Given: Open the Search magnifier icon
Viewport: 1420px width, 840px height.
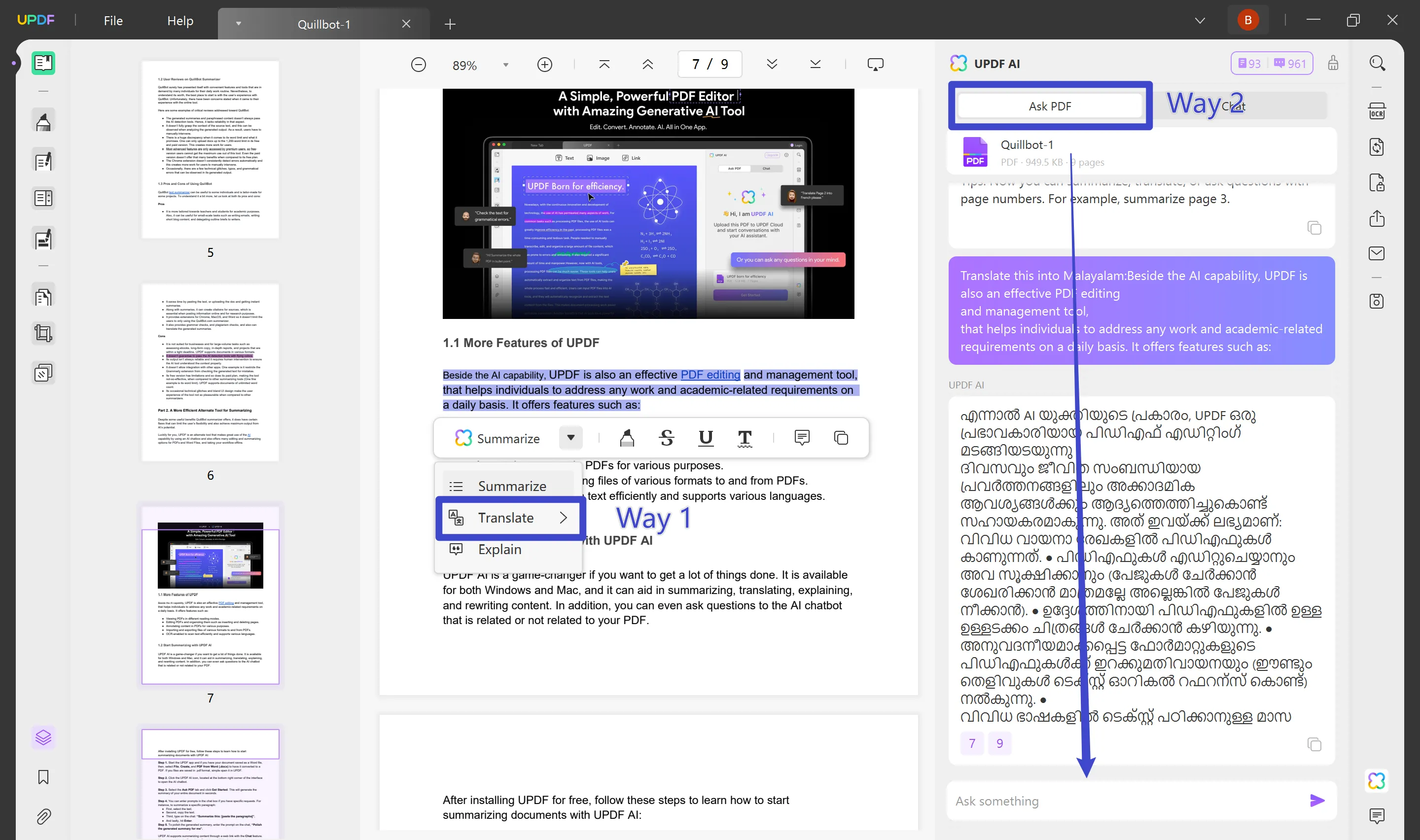Looking at the screenshot, I should [x=1377, y=63].
